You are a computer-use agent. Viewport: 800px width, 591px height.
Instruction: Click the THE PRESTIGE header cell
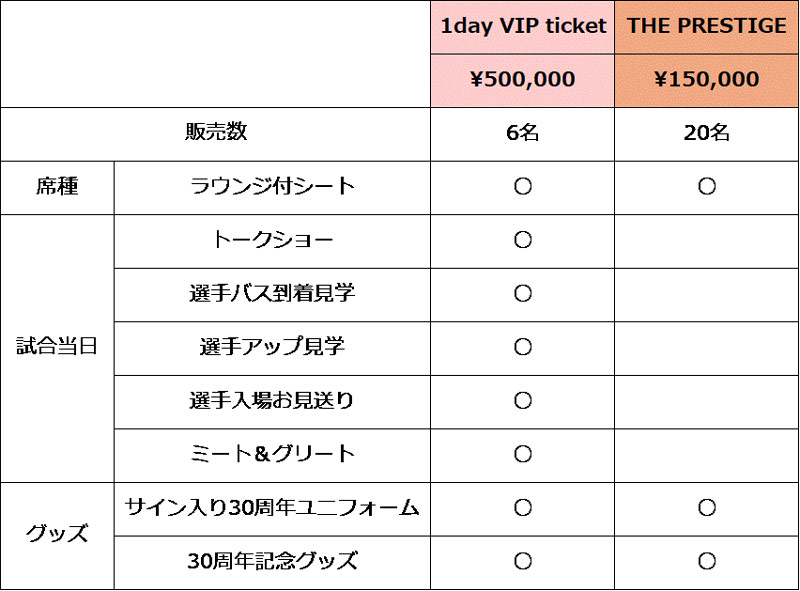point(707,27)
